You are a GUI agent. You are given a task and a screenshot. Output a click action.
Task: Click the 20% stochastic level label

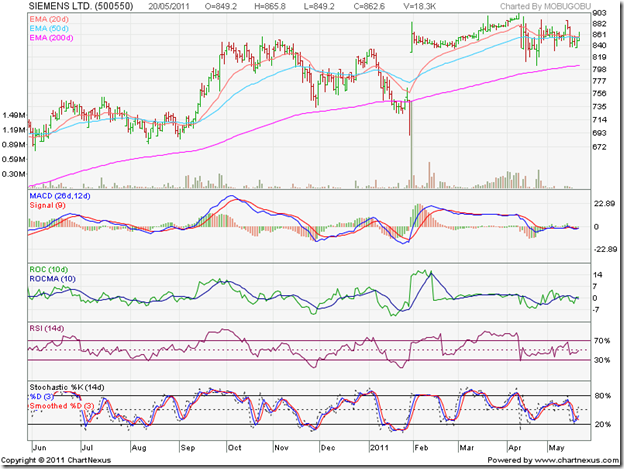pos(603,424)
